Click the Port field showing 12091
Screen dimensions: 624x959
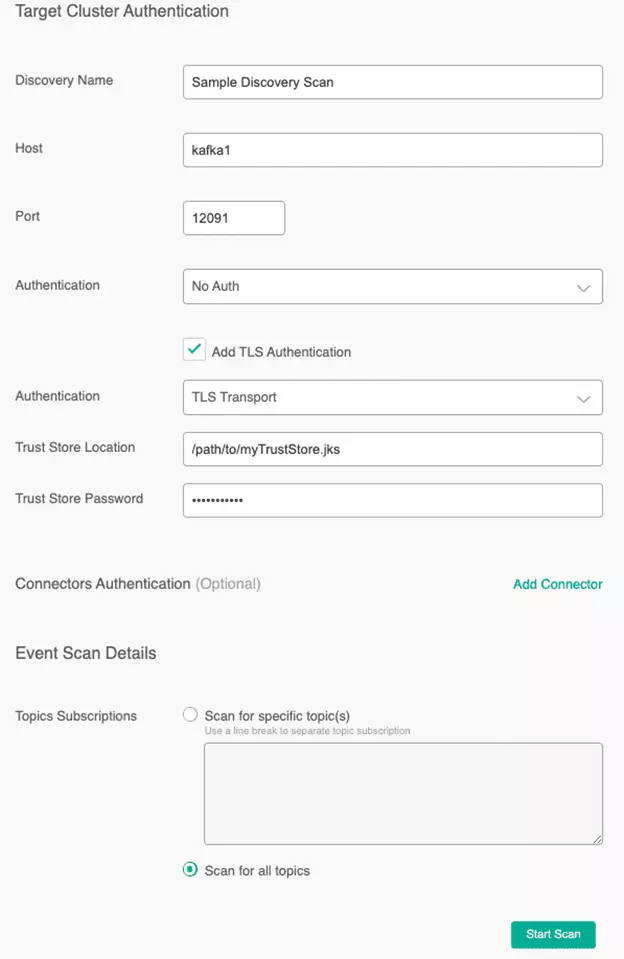(233, 217)
